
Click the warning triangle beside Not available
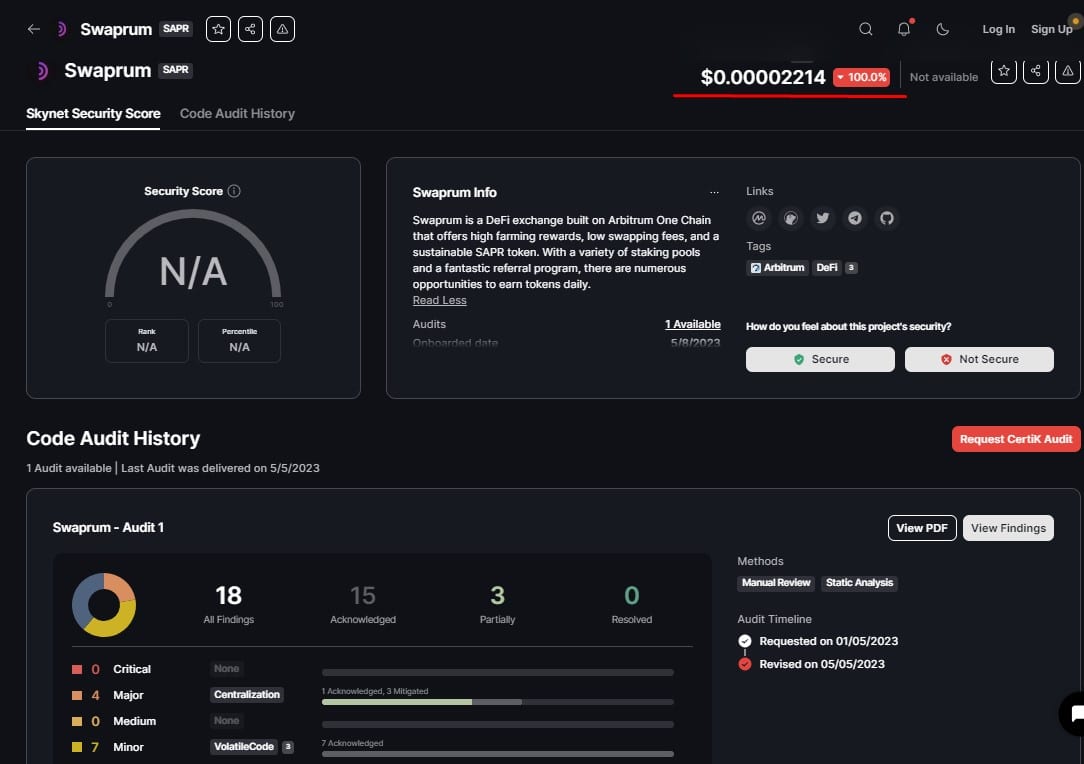click(x=1068, y=71)
